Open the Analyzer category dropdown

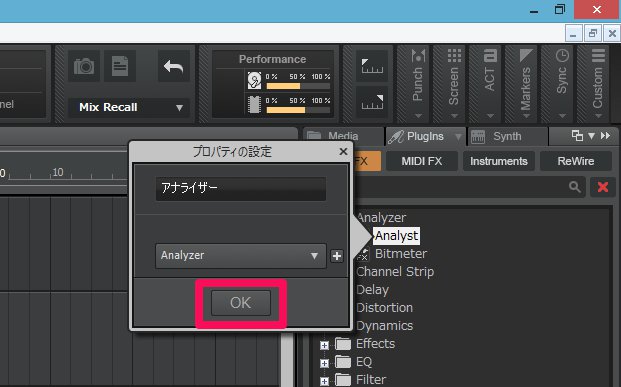(241, 256)
